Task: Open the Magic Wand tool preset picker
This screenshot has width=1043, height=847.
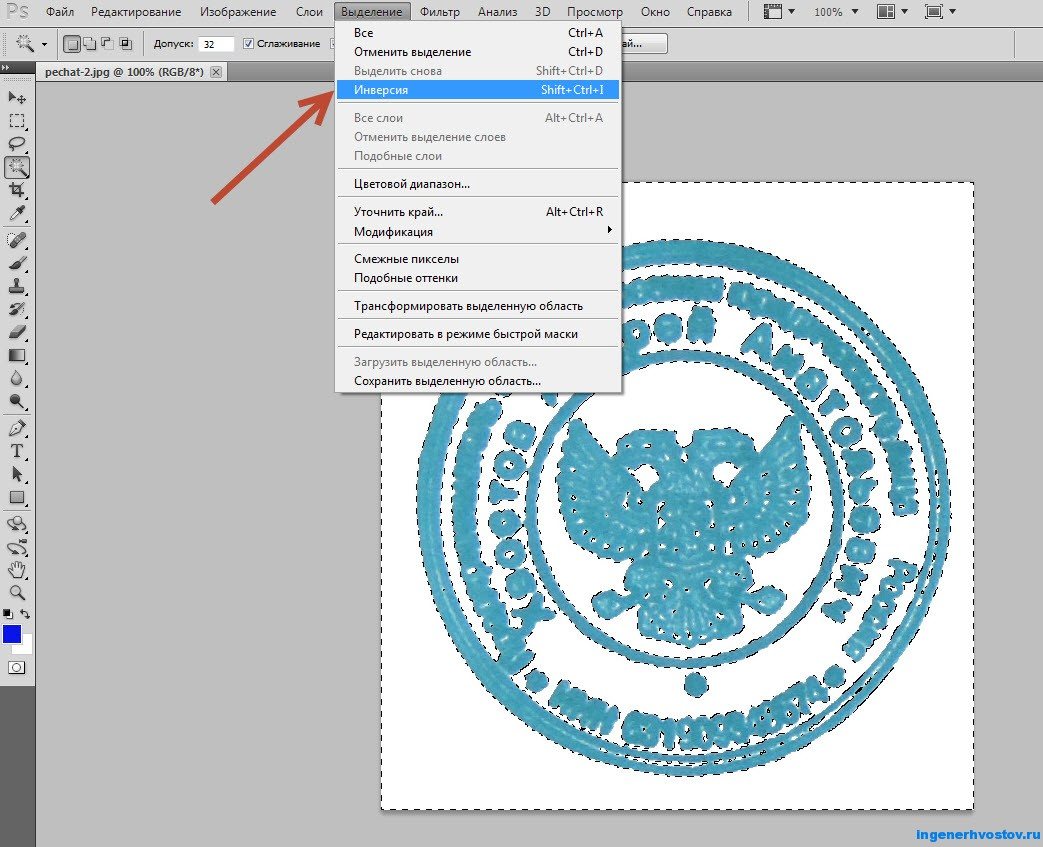Action: (44, 45)
